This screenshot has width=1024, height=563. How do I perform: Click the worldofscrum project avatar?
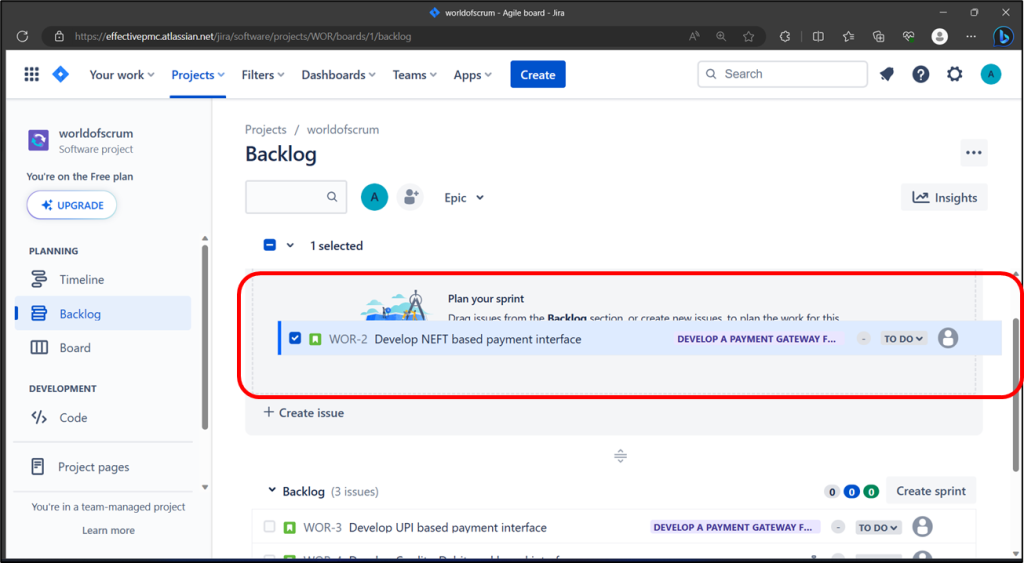click(38, 140)
